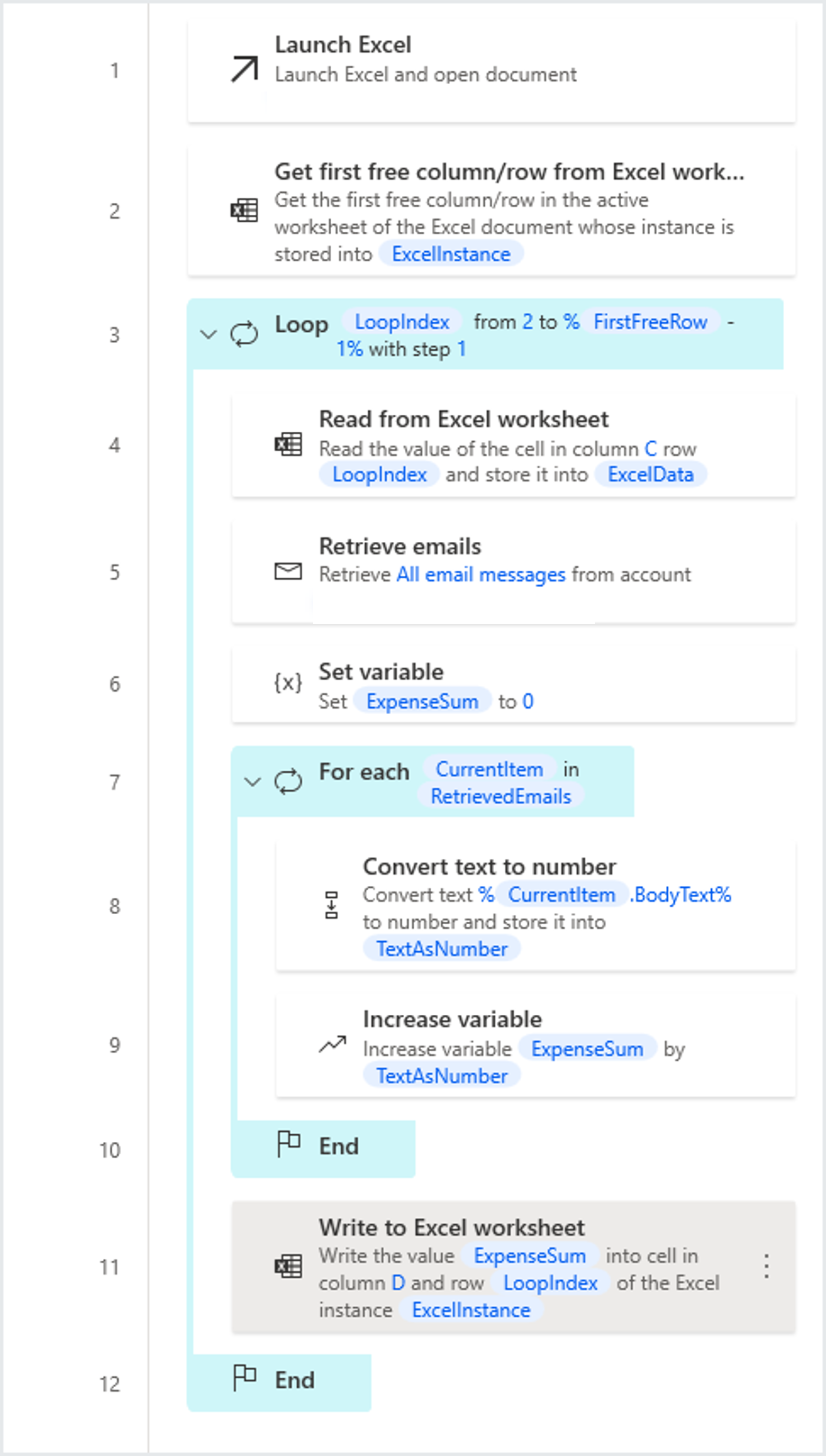Select the For each action header
Screen dimensions: 826x1456
[x=364, y=771]
